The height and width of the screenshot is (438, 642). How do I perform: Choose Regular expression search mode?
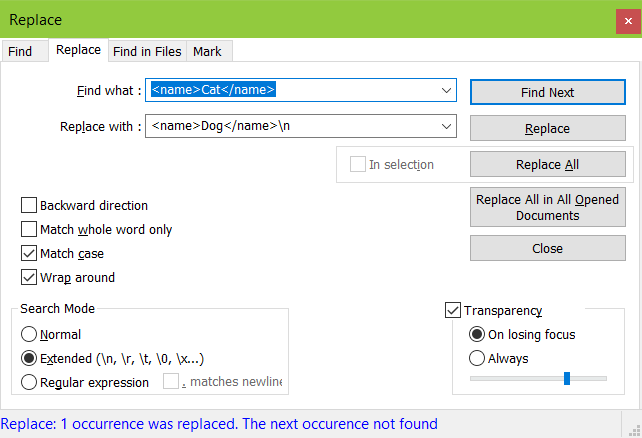29,382
